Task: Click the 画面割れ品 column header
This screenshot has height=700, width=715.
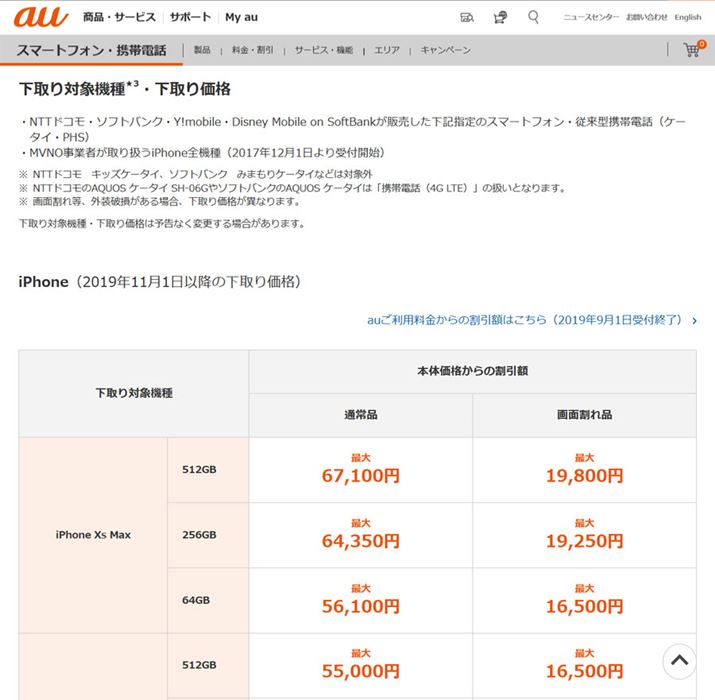Action: tap(585, 415)
